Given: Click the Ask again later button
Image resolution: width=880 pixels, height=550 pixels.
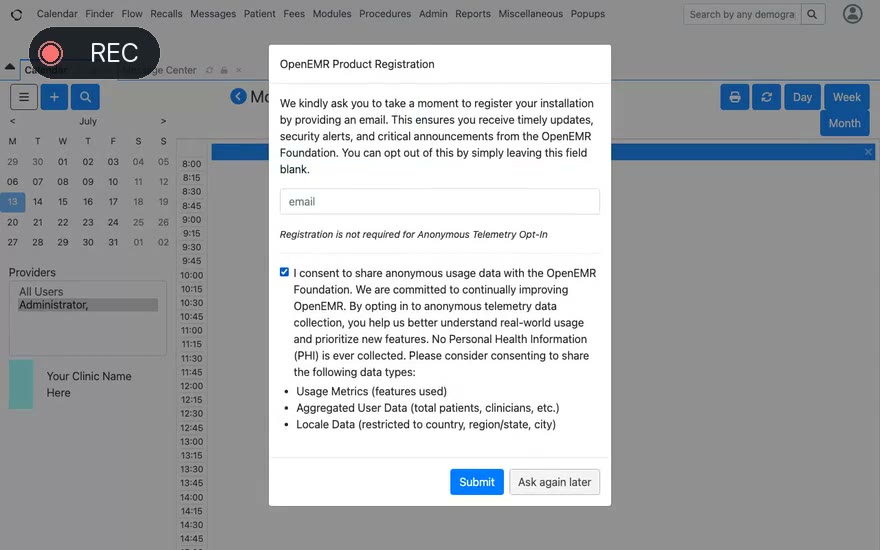Looking at the screenshot, I should click(554, 482).
